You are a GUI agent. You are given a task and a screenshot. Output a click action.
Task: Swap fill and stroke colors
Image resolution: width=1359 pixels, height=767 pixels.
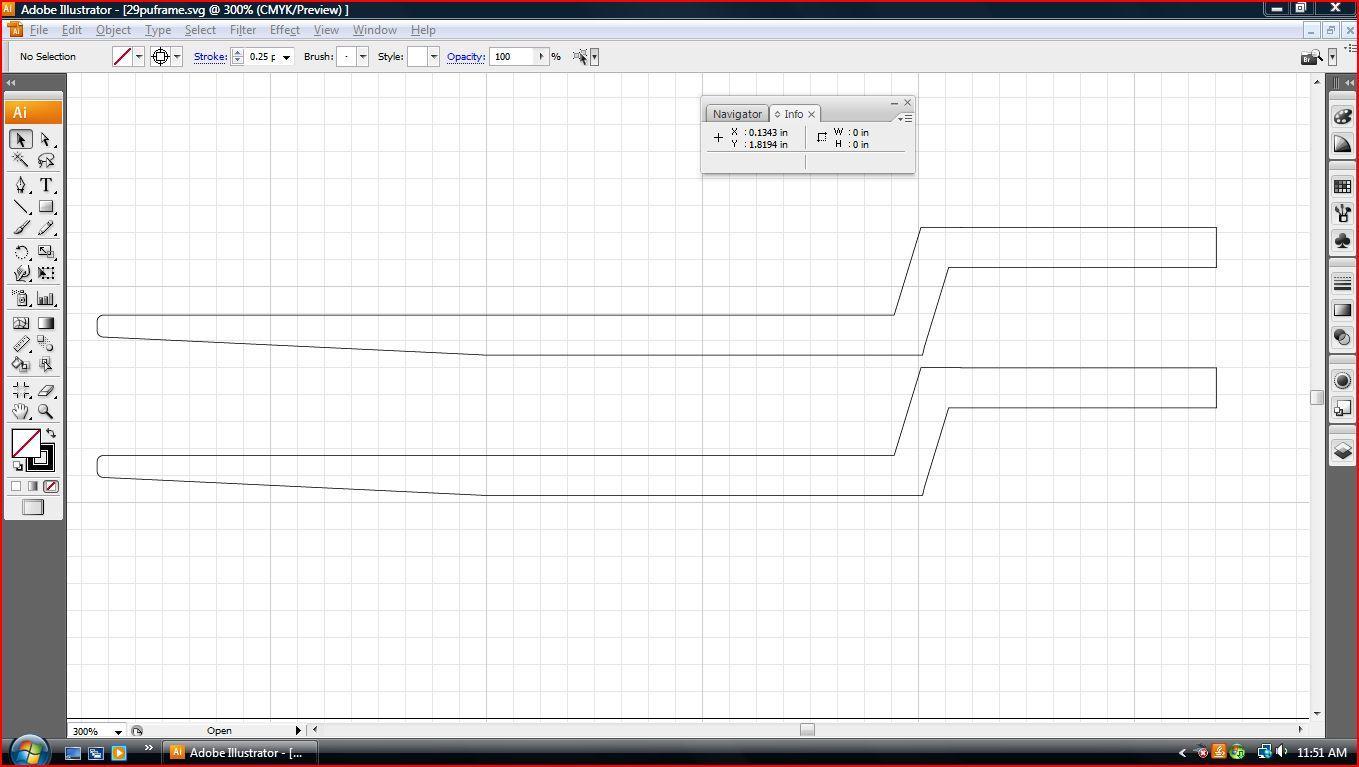(x=51, y=434)
